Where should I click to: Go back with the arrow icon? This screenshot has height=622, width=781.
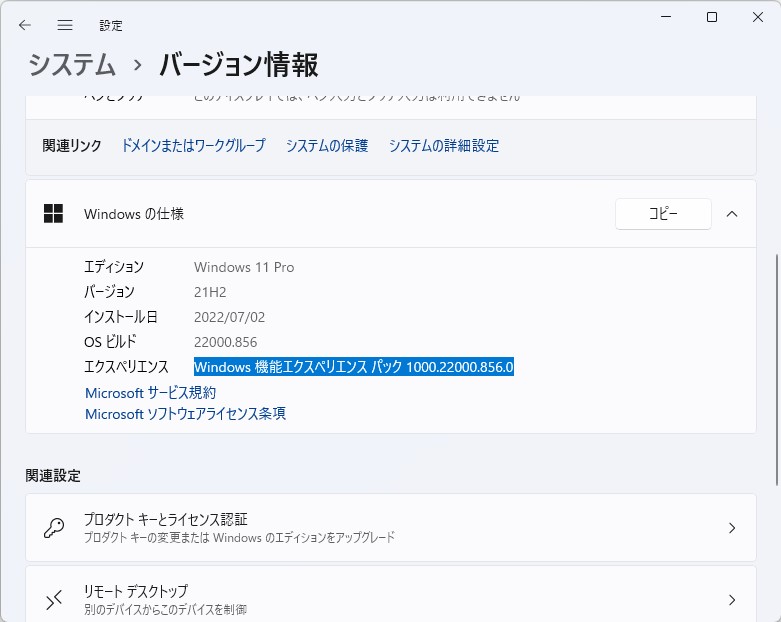point(24,25)
